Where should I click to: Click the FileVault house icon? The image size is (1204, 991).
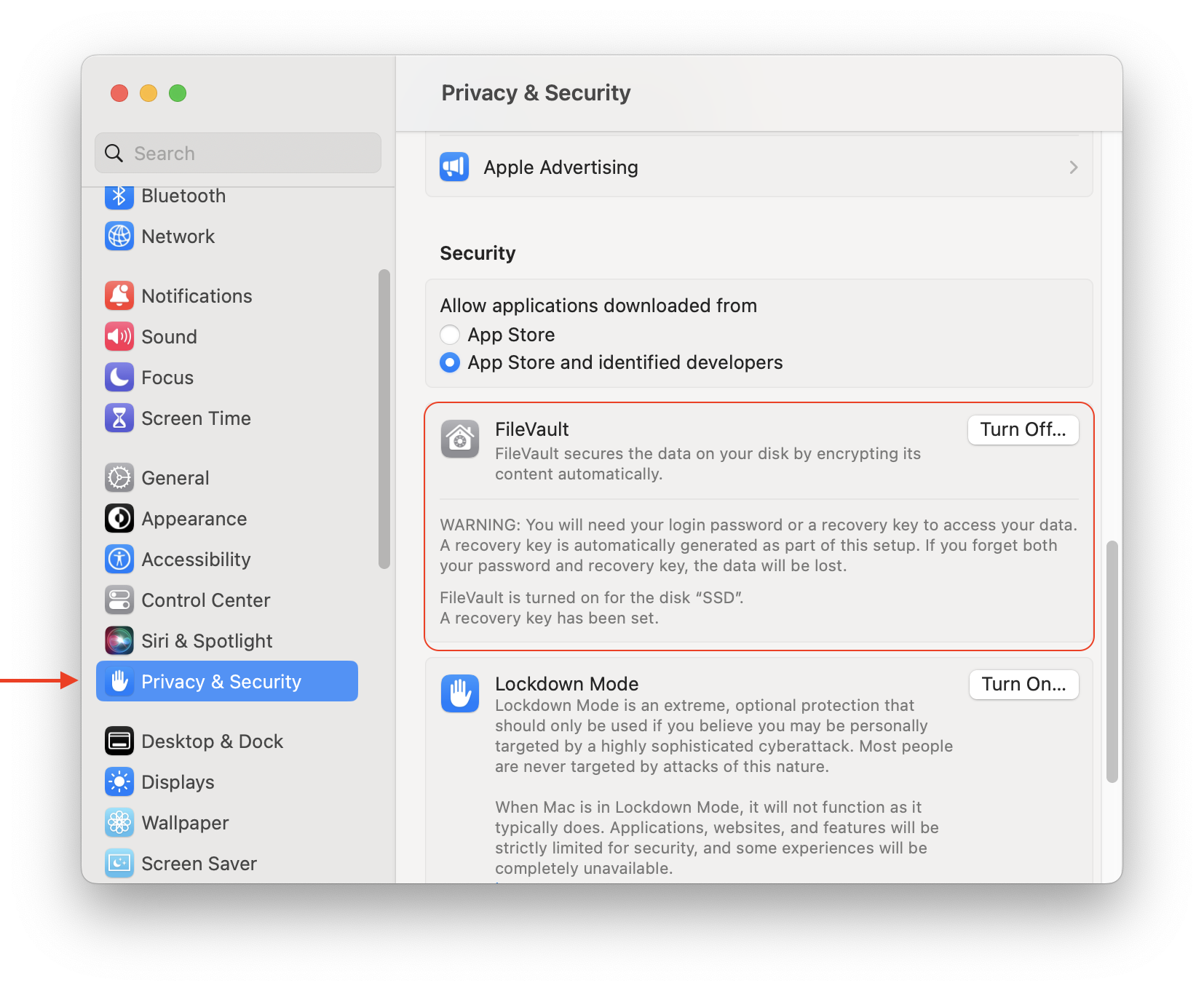point(460,439)
